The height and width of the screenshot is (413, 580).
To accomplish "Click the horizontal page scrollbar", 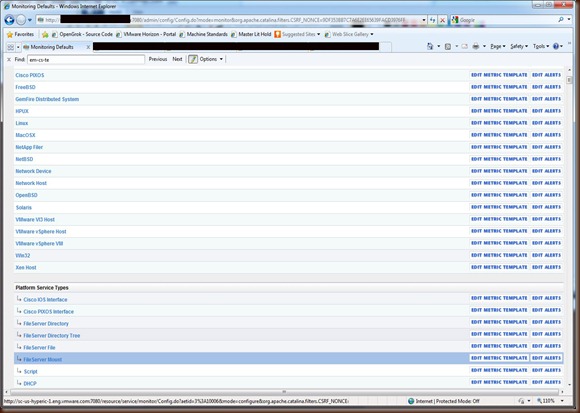I will [284, 392].
